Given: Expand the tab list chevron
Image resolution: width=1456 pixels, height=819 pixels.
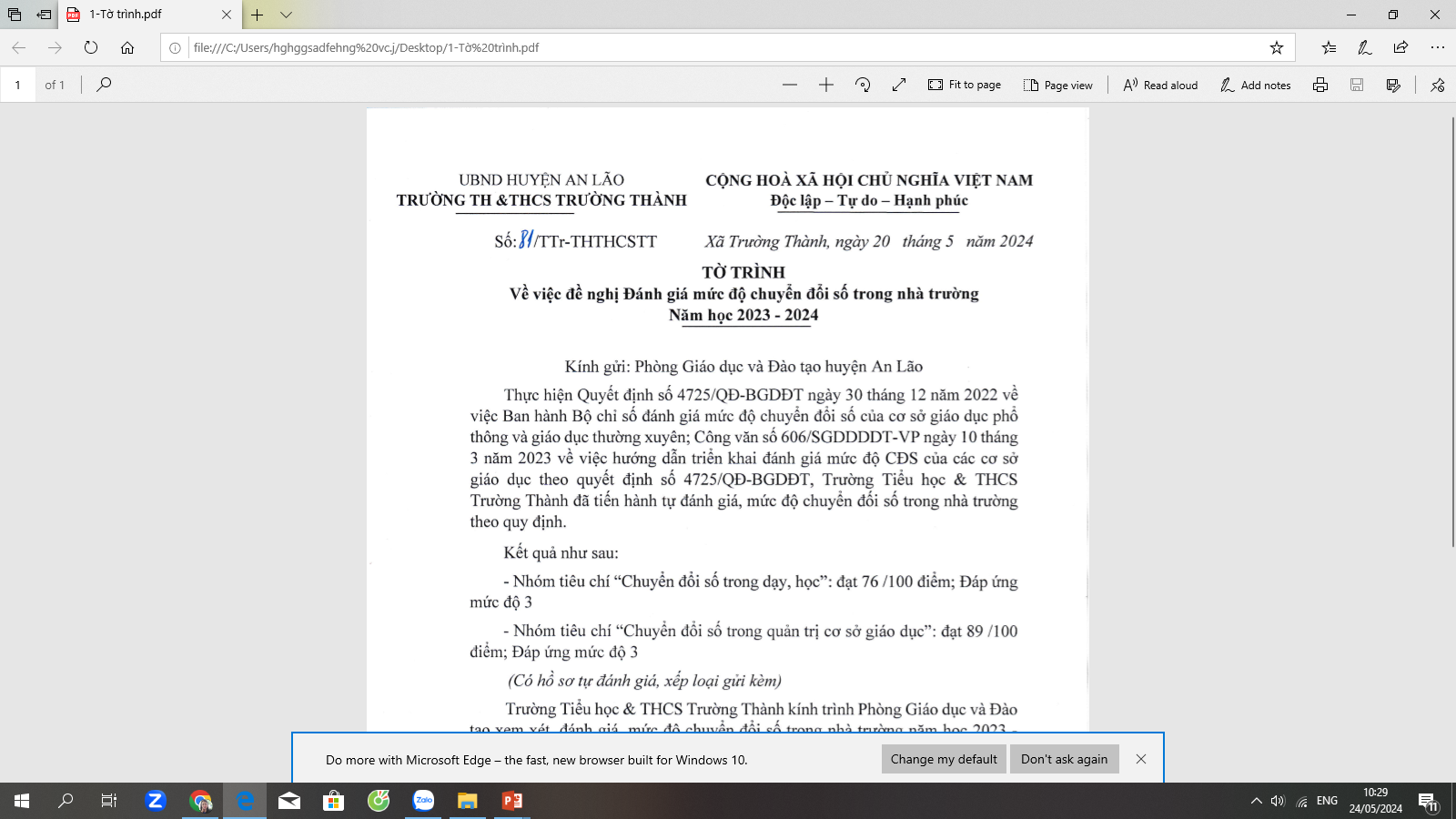Looking at the screenshot, I should click(286, 15).
